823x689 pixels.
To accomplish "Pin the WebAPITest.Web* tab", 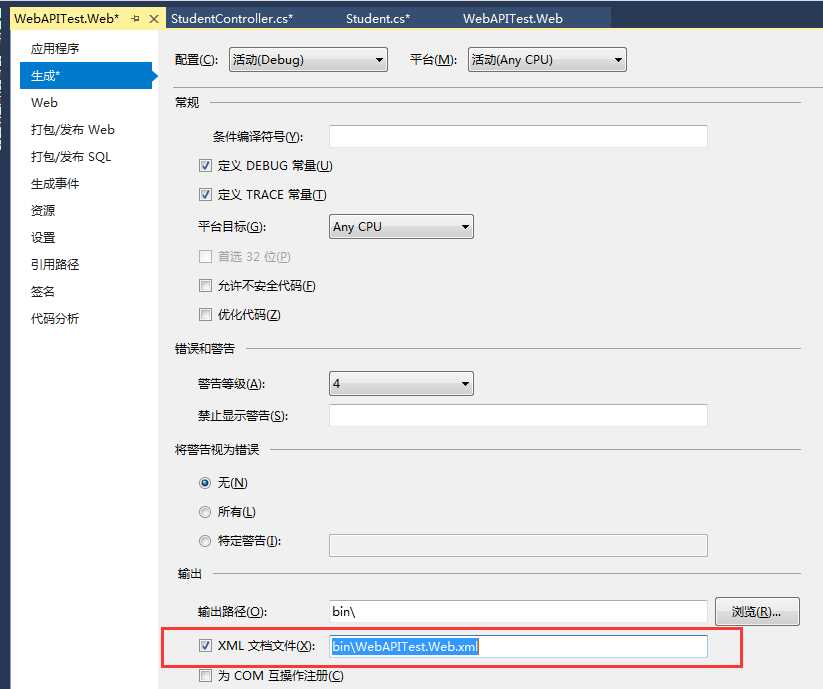I will (x=135, y=19).
